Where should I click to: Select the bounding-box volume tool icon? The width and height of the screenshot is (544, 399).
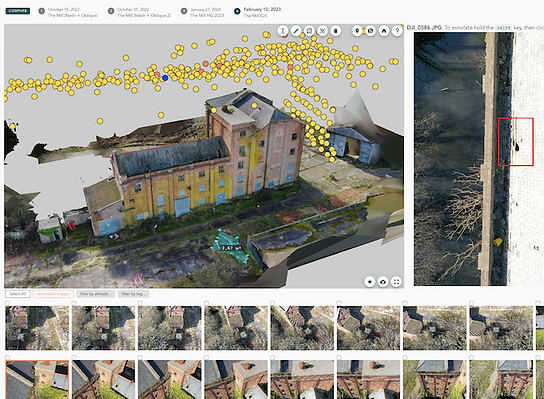tap(322, 31)
